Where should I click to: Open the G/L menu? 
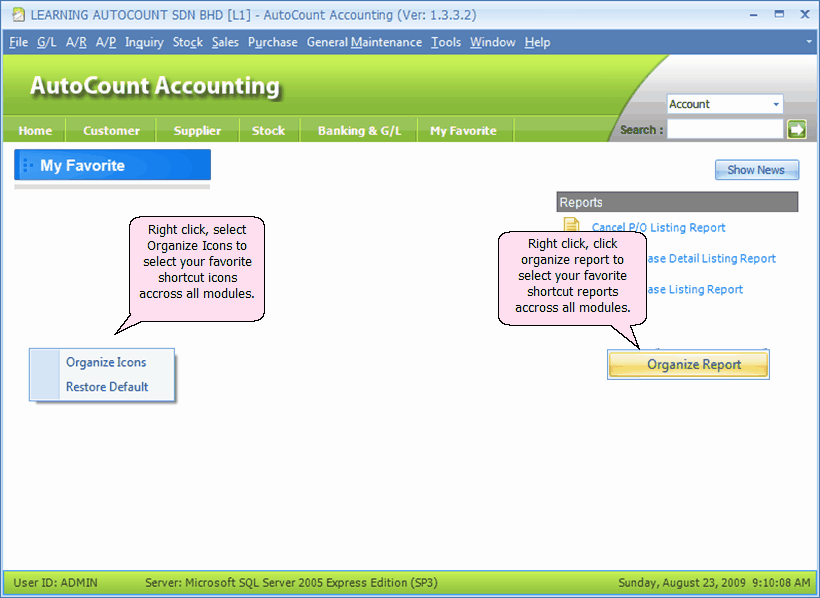tap(47, 42)
